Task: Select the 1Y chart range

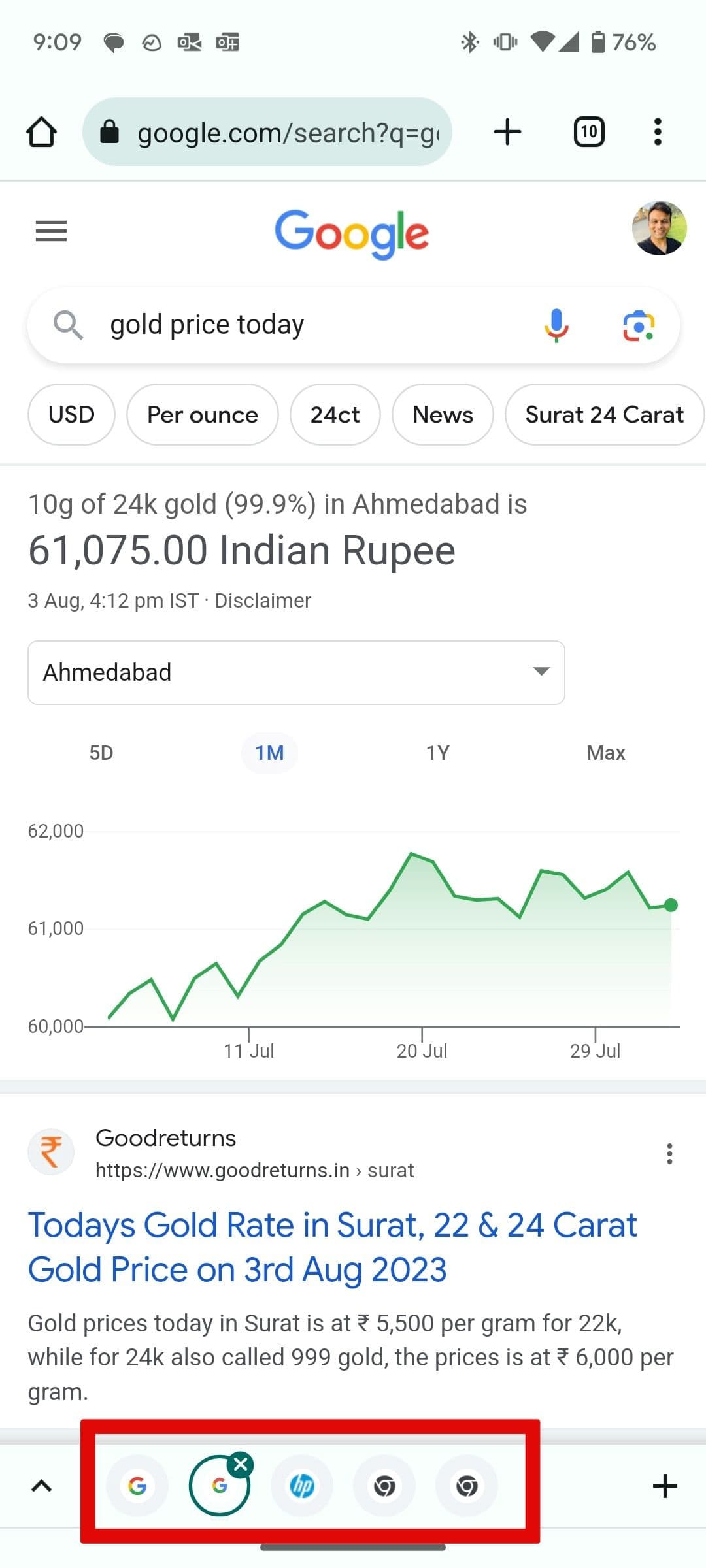Action: 438,753
